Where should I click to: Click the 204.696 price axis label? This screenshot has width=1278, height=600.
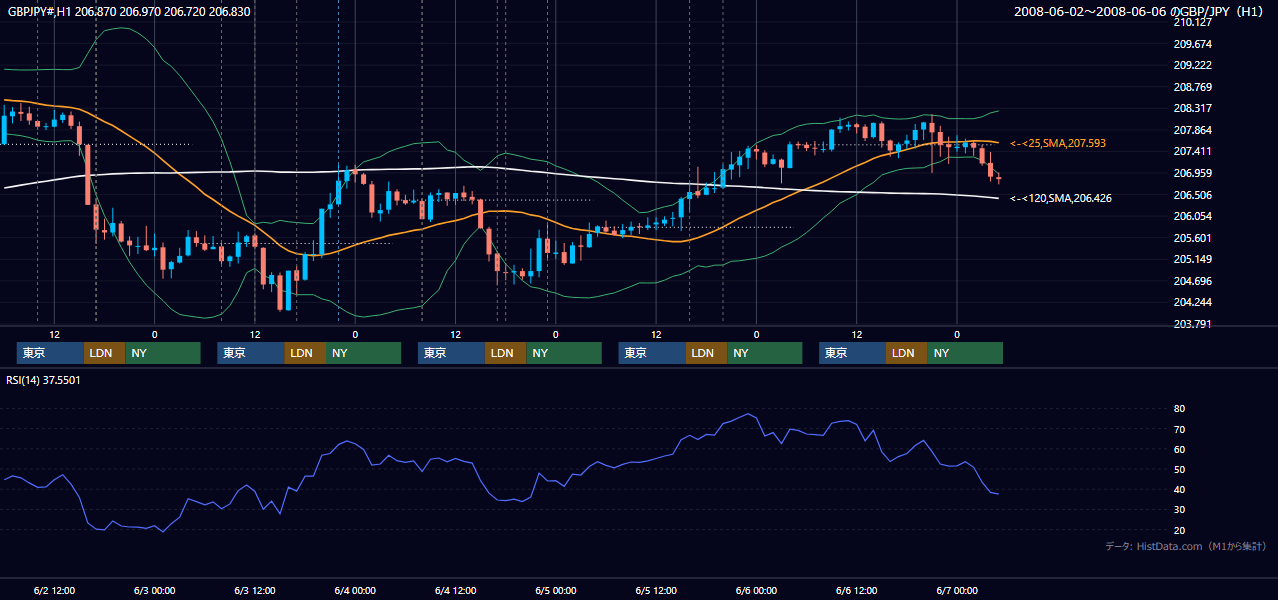click(1192, 281)
